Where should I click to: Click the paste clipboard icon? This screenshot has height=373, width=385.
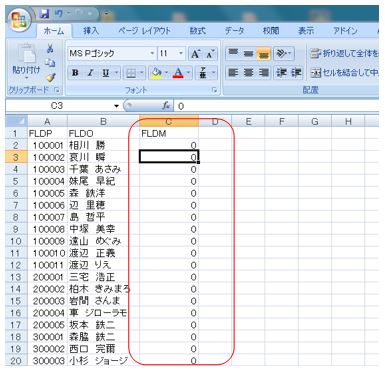[27, 53]
